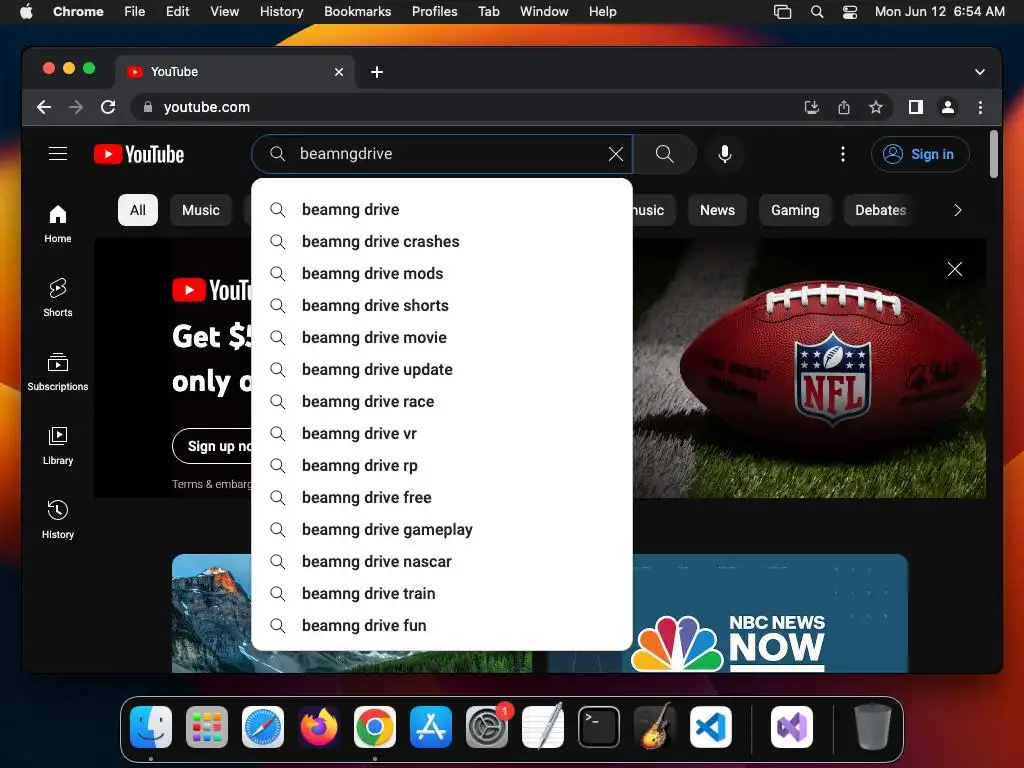Click the Sign up now button
This screenshot has height=768, width=1024.
212,446
